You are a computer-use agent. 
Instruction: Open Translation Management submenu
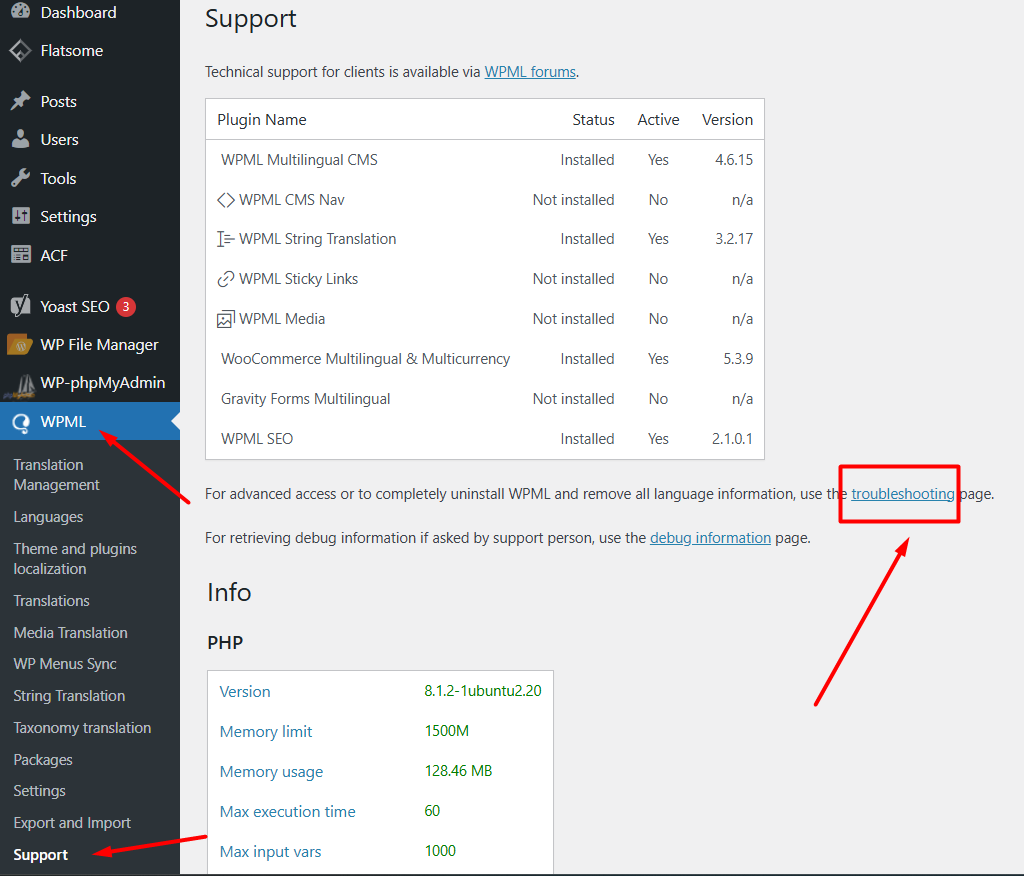tap(57, 474)
